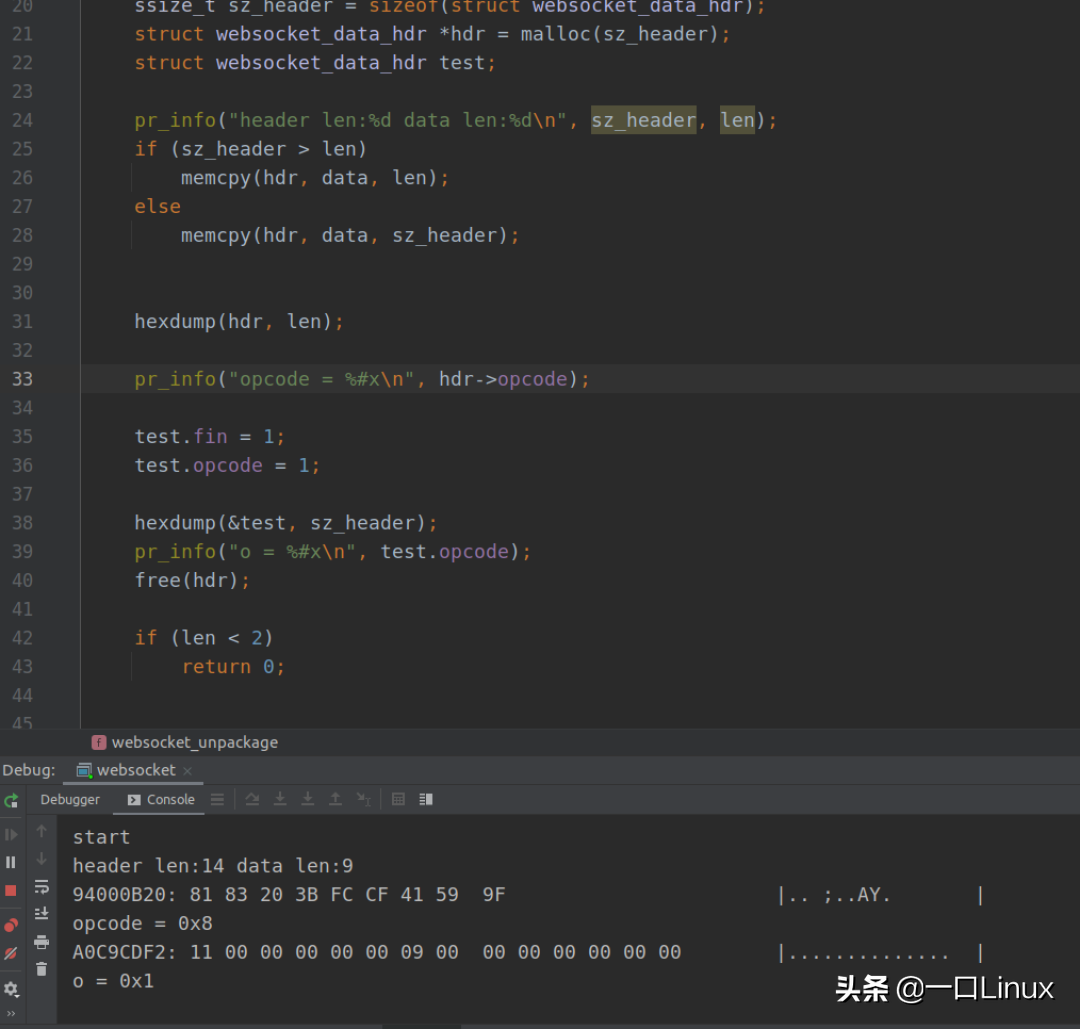Close the websocket debug tab
This screenshot has width=1080, height=1029.
[x=187, y=771]
